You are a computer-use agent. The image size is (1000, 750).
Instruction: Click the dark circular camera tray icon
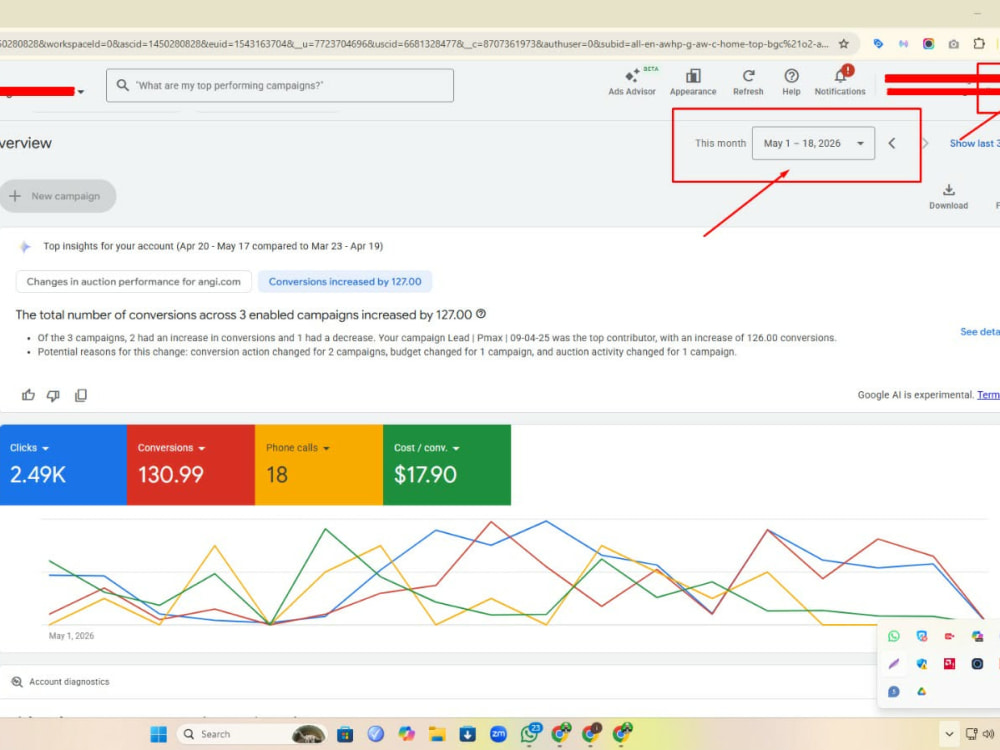977,664
